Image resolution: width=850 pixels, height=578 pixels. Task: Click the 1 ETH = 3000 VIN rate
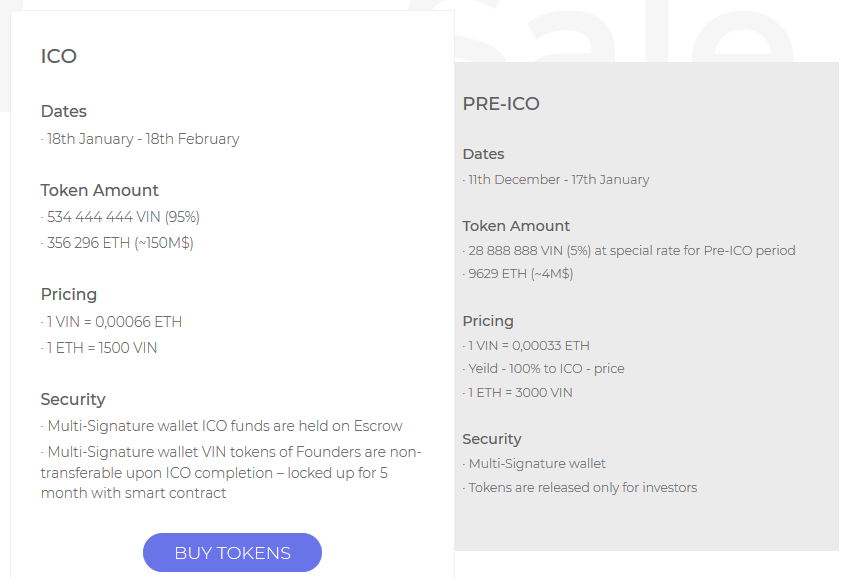517,393
